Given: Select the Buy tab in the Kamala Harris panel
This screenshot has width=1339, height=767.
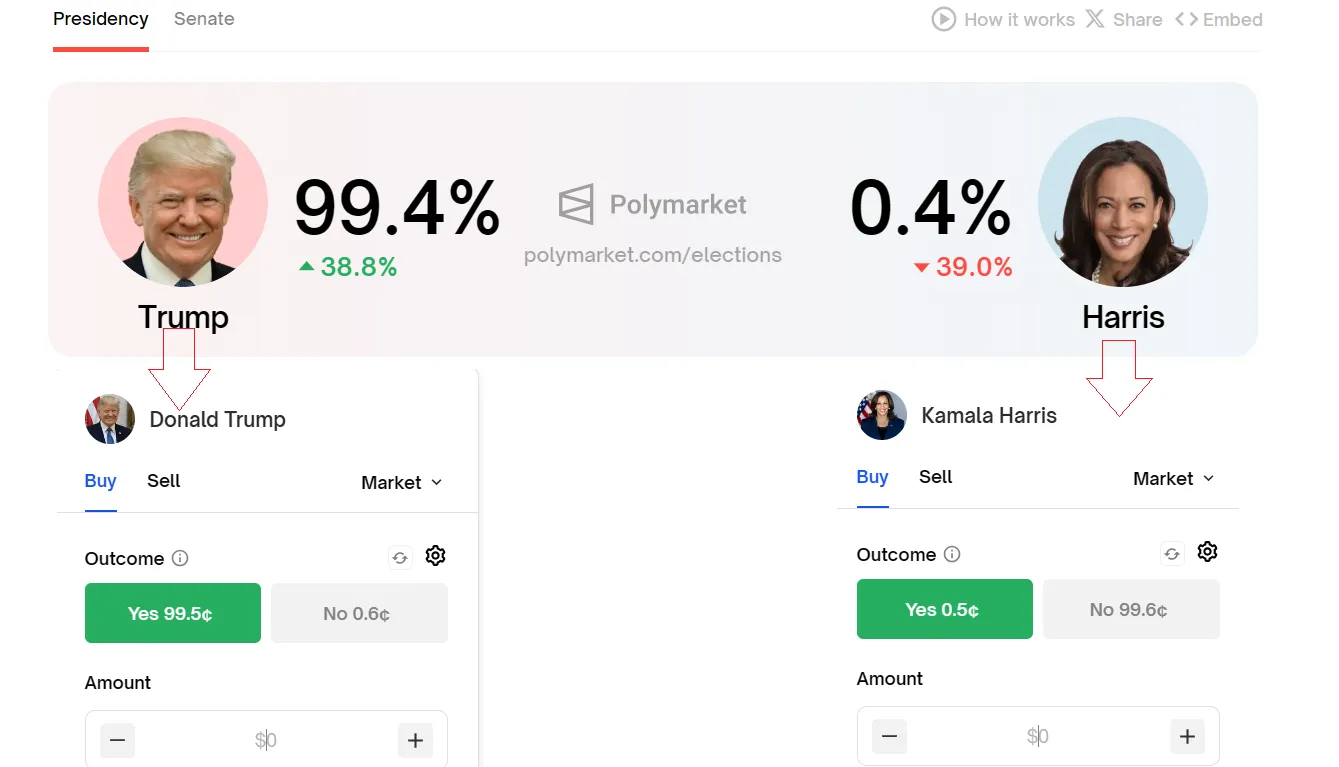Looking at the screenshot, I should coord(872,477).
